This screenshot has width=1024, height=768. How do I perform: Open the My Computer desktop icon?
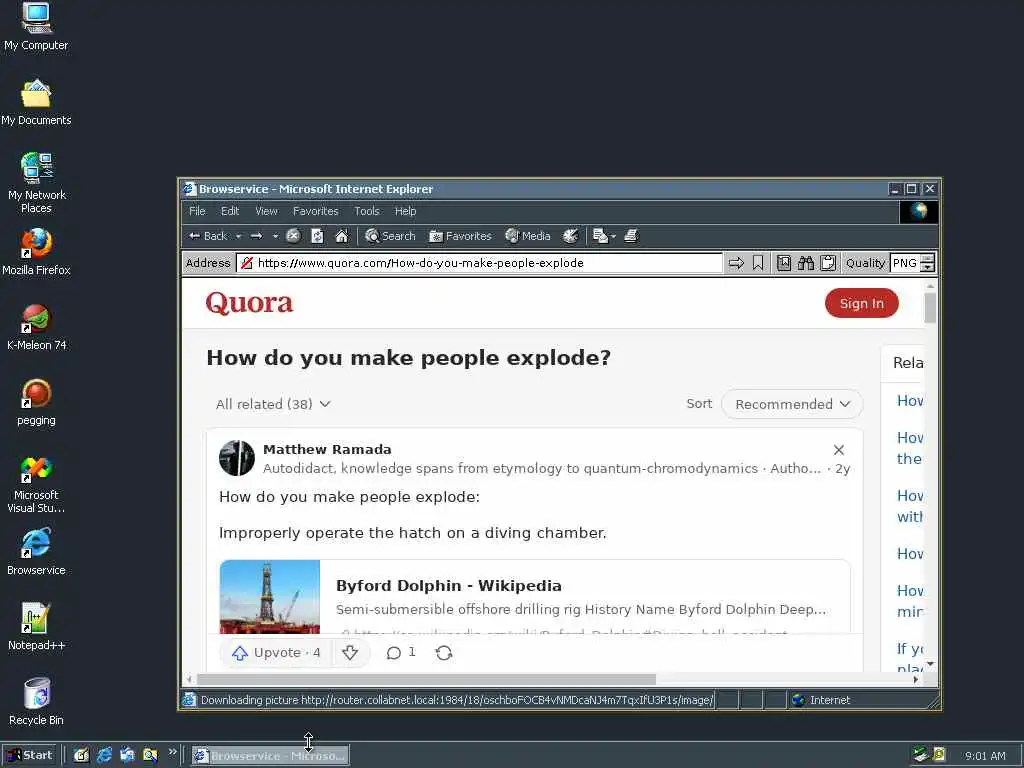[36, 27]
